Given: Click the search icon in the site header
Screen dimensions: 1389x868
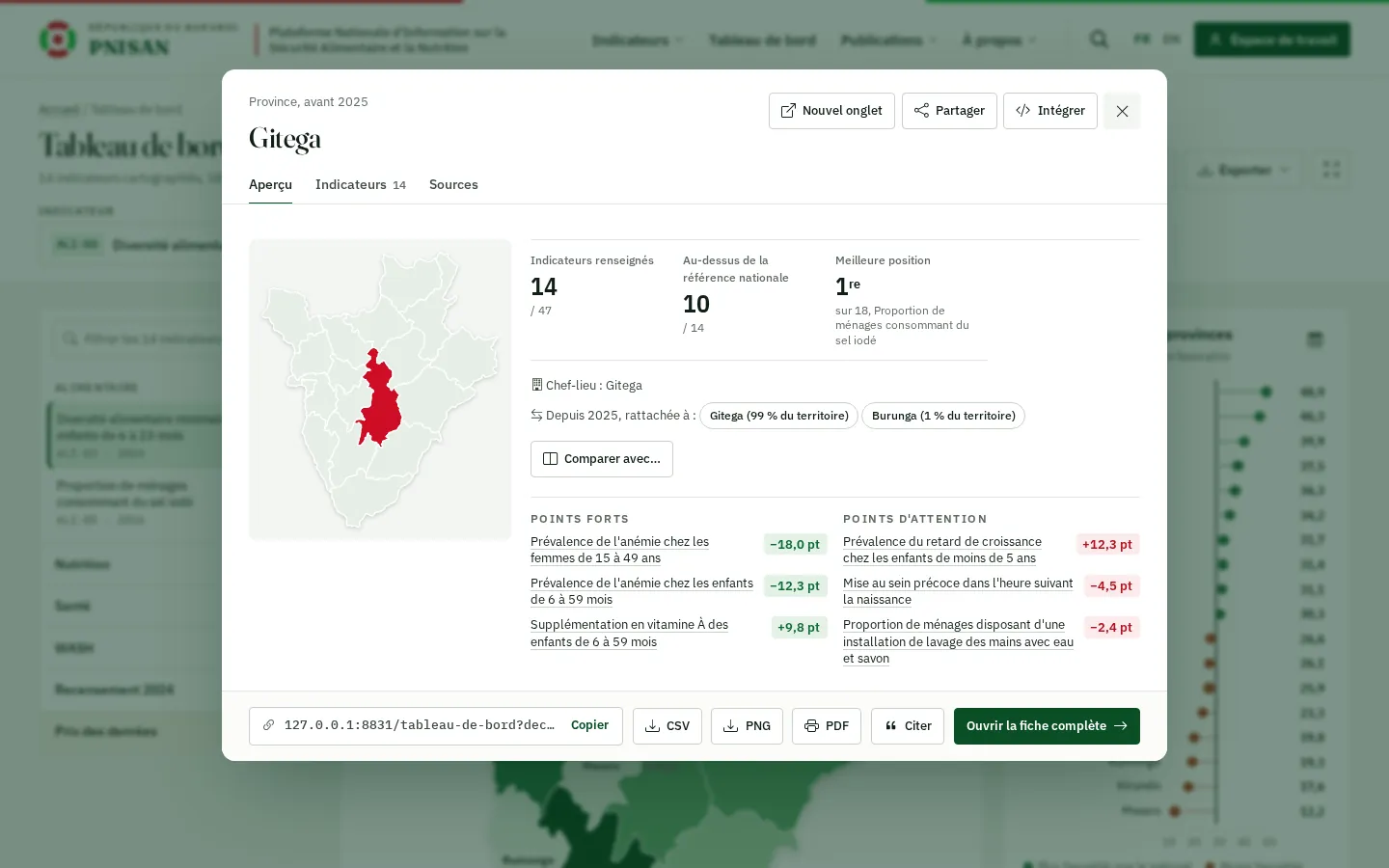Looking at the screenshot, I should click(1099, 40).
